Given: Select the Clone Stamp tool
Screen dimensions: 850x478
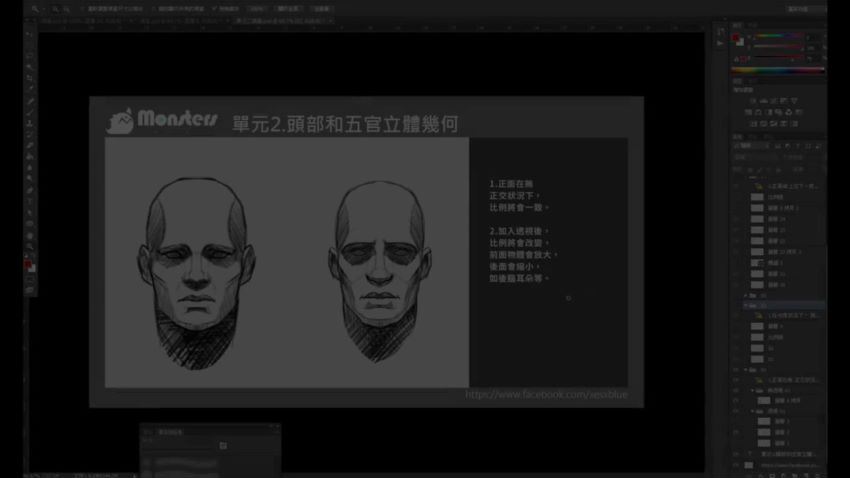Looking at the screenshot, I should [30, 123].
